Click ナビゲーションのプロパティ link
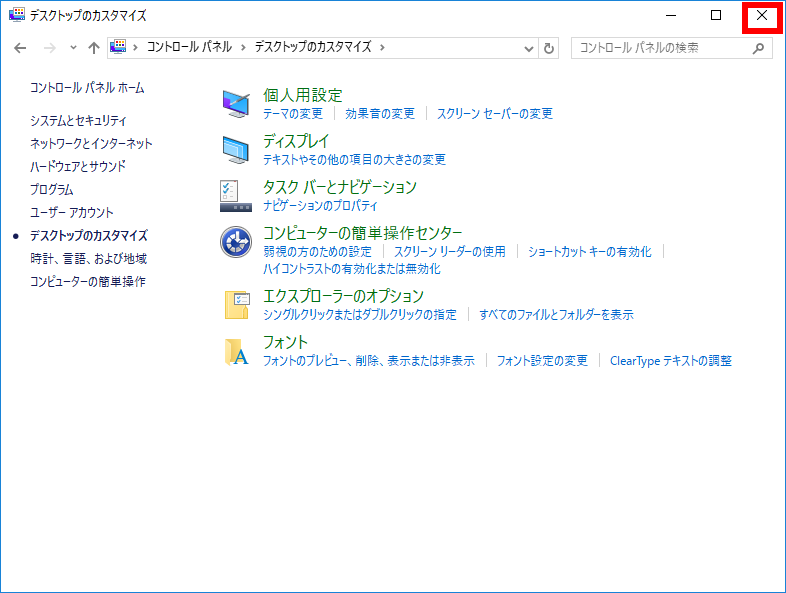This screenshot has width=786, height=593. coord(320,206)
